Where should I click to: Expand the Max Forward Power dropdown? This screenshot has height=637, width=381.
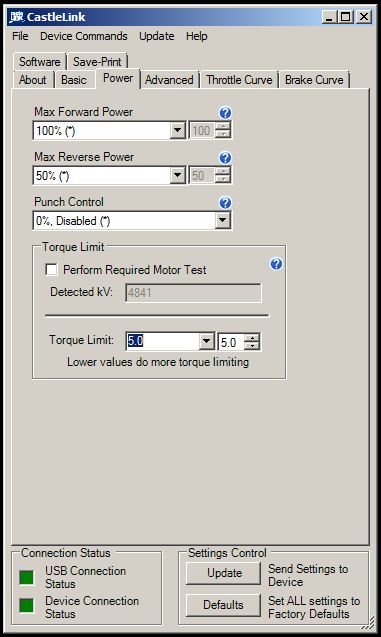[178, 131]
